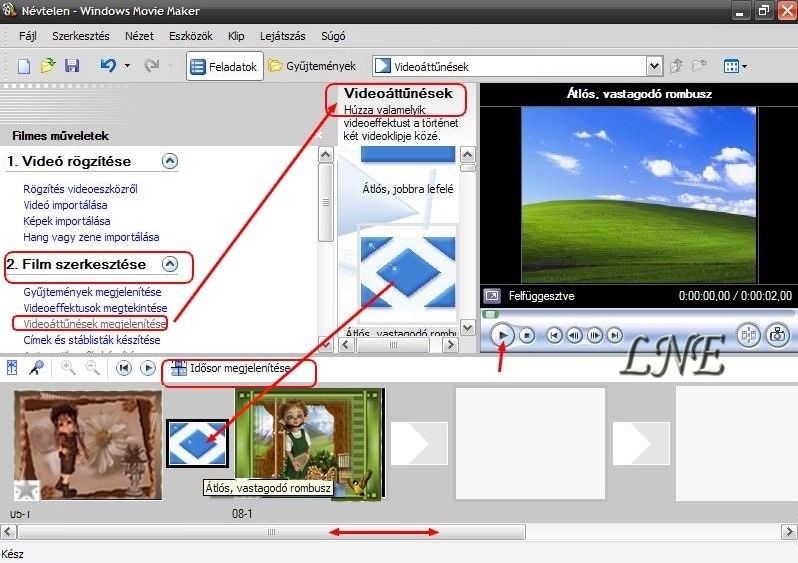Click the task pane scroll-up arrow
The image size is (798, 563).
326,154
